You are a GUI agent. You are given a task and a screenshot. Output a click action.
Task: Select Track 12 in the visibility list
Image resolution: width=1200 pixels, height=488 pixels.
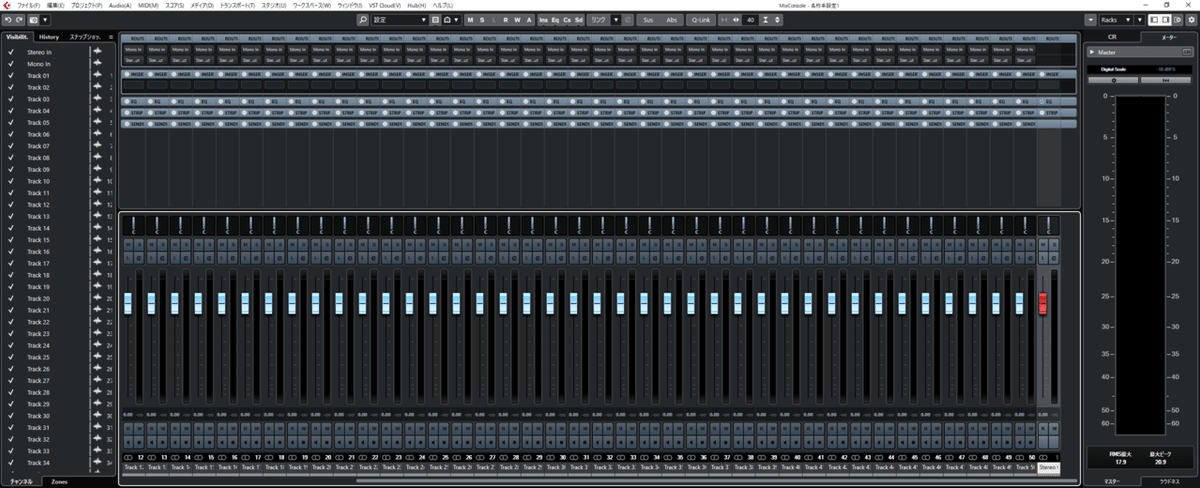(38, 204)
